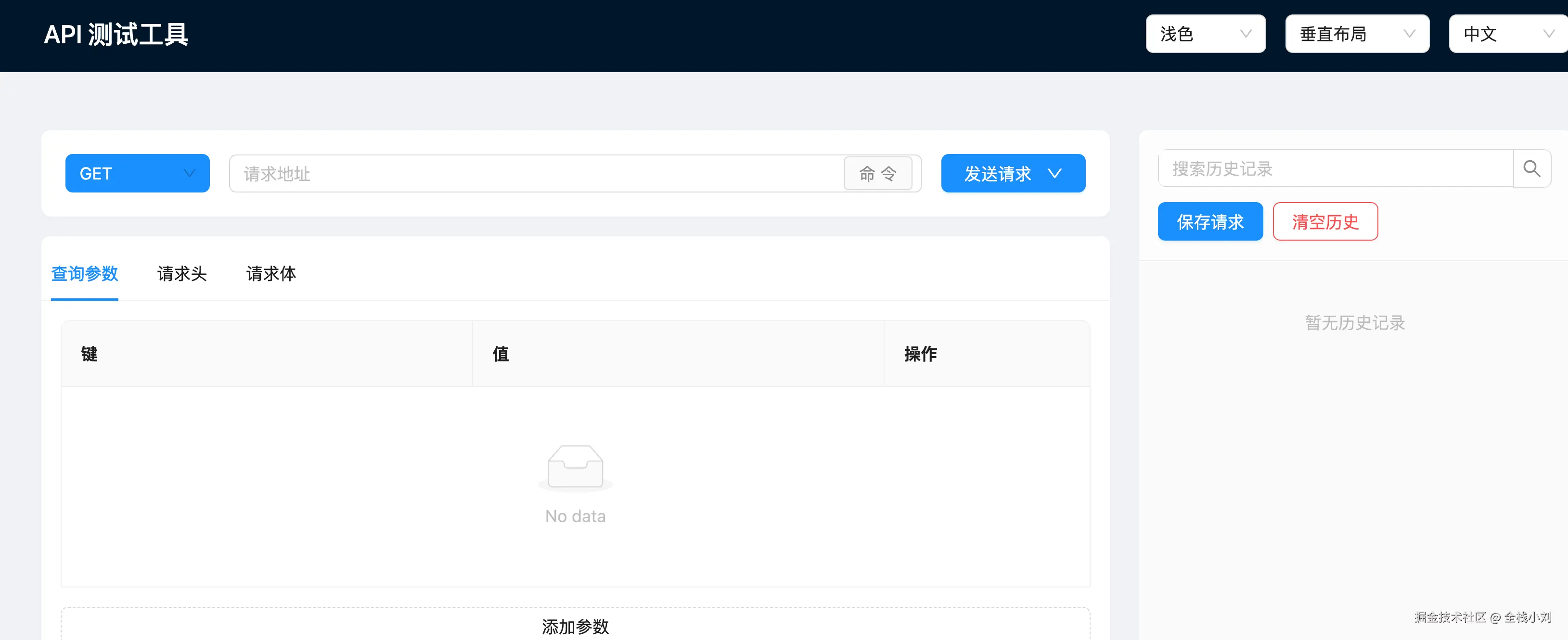Switch to the 请求头 tab
Screen dimensions: 1568x640
(182, 273)
